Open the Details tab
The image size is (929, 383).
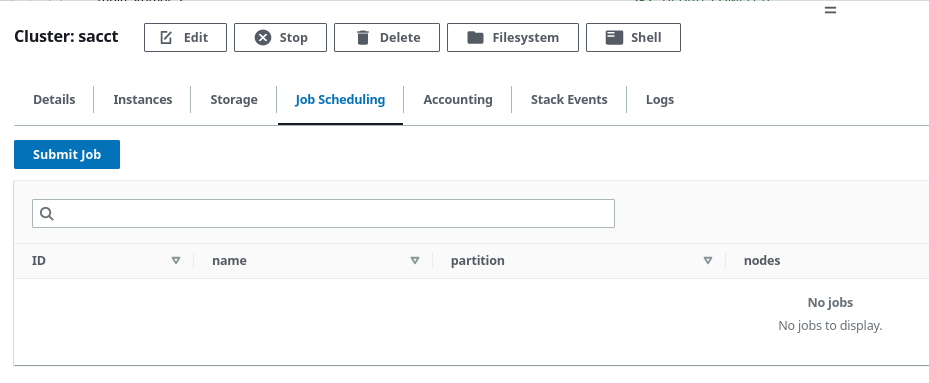pyautogui.click(x=54, y=100)
